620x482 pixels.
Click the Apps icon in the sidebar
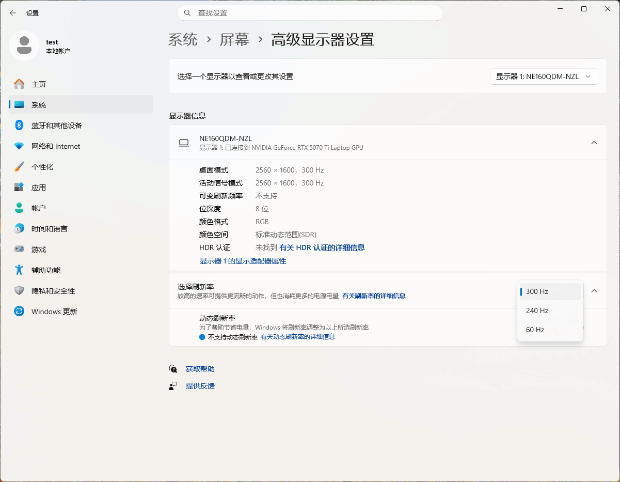pyautogui.click(x=19, y=187)
